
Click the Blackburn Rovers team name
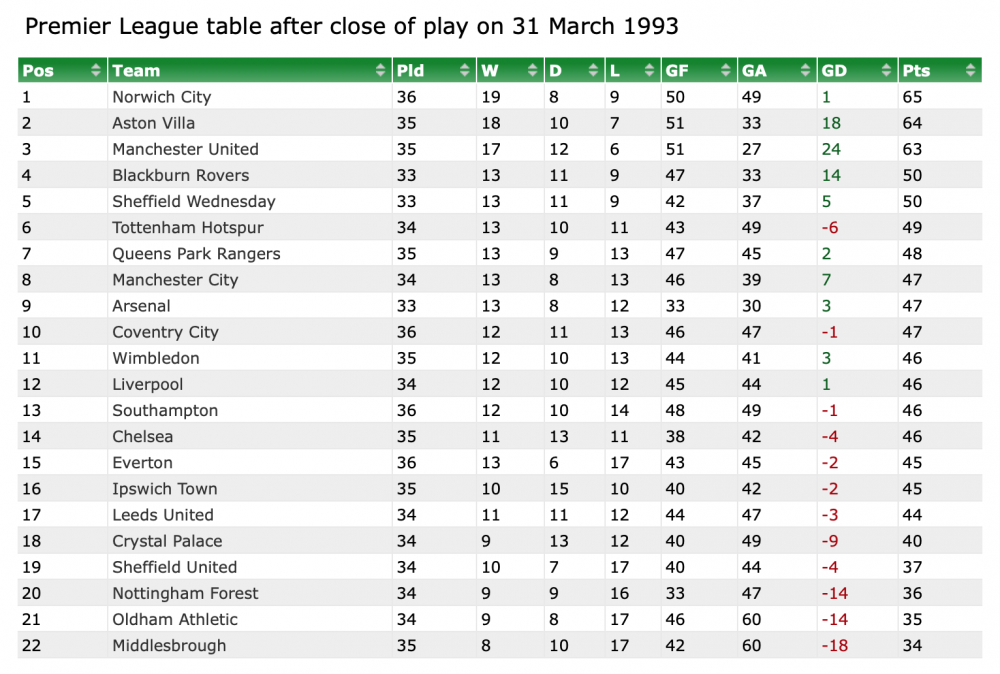(x=180, y=175)
